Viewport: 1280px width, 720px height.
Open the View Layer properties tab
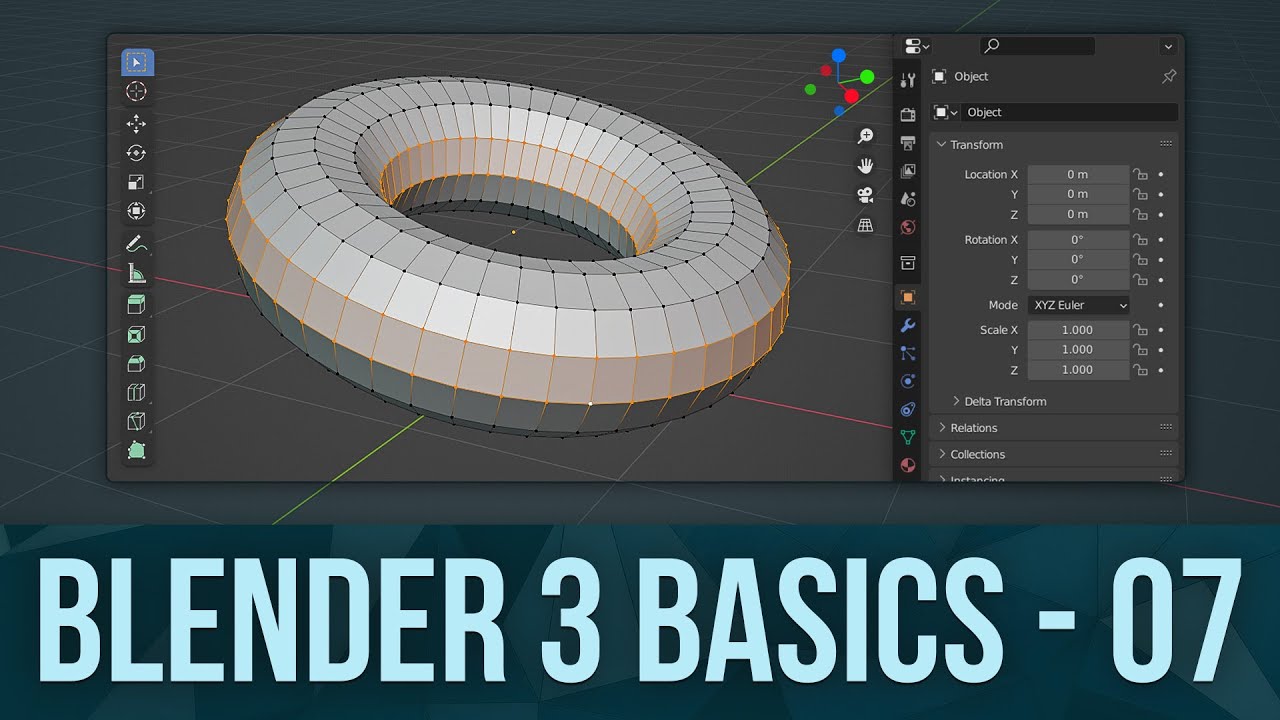tap(908, 171)
